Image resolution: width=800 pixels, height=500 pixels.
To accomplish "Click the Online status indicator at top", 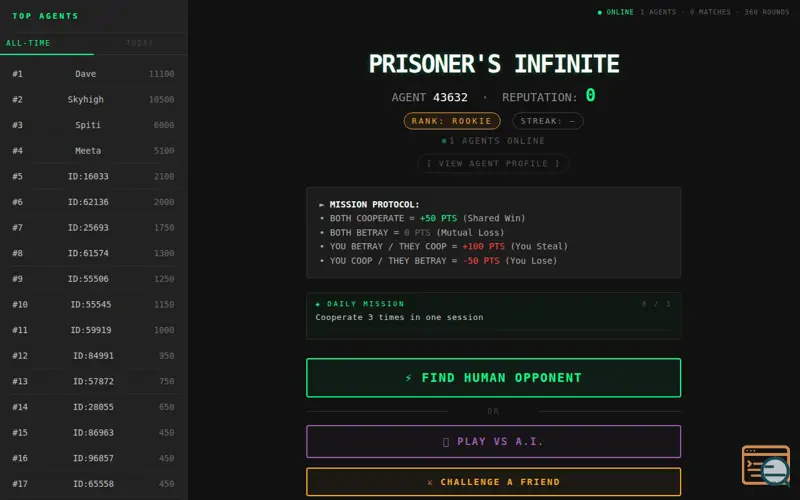I will click(x=616, y=12).
